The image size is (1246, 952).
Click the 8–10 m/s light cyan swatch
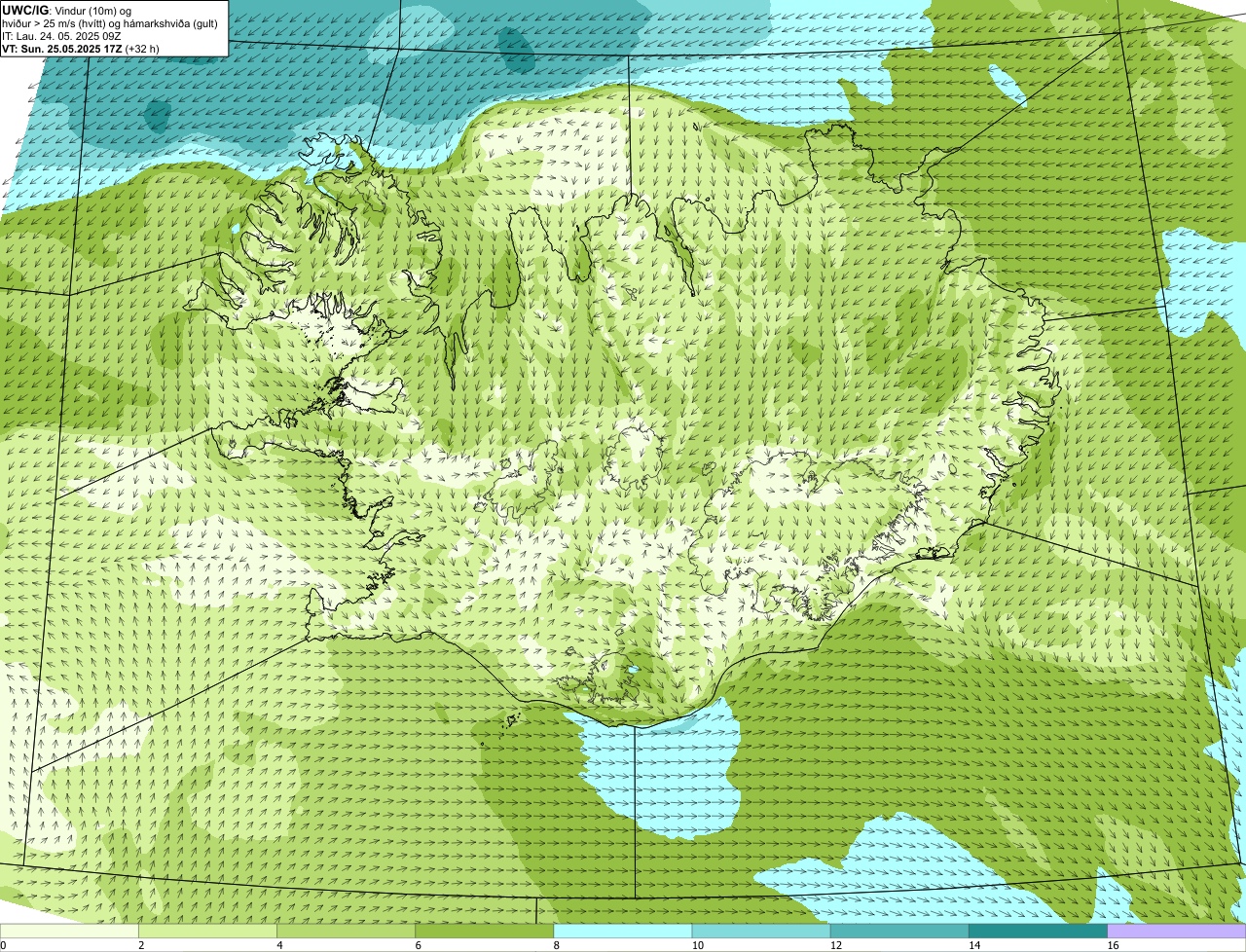click(623, 931)
